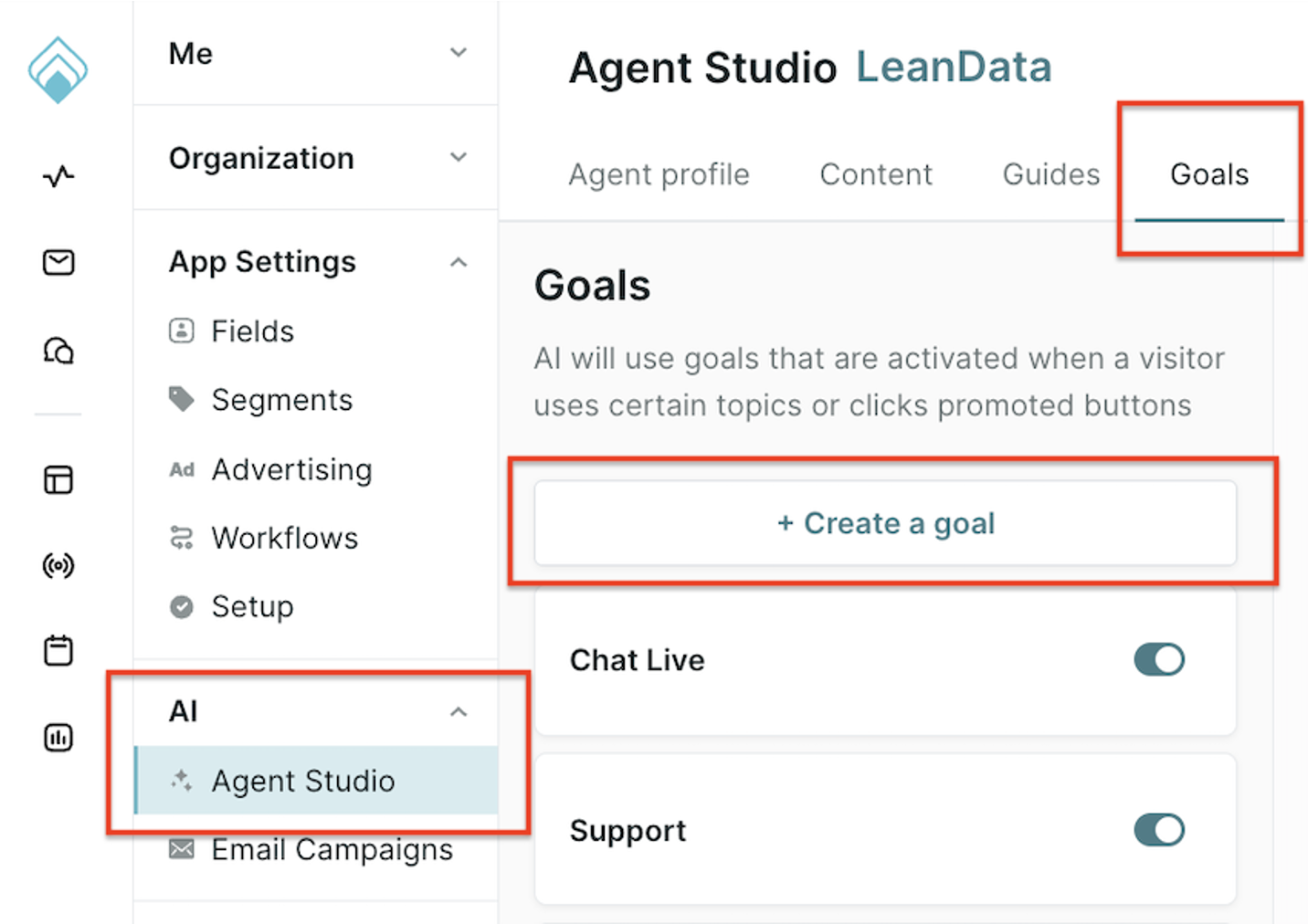Open Segments under App Settings
Viewport: 1308px width, 924px height.
(x=281, y=400)
